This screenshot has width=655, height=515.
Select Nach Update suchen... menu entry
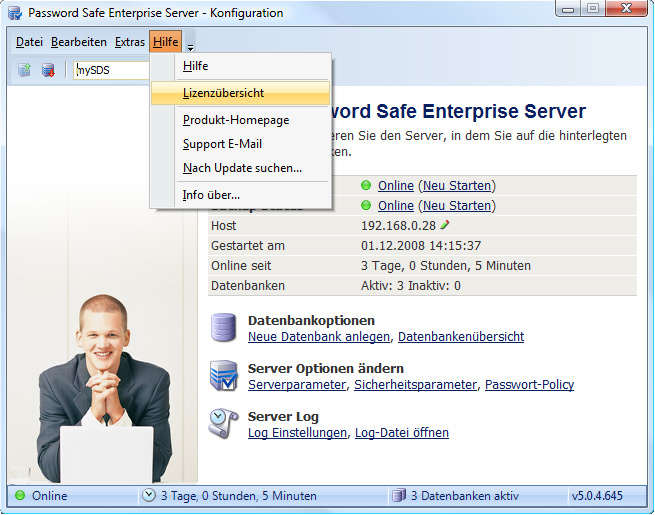[241, 168]
